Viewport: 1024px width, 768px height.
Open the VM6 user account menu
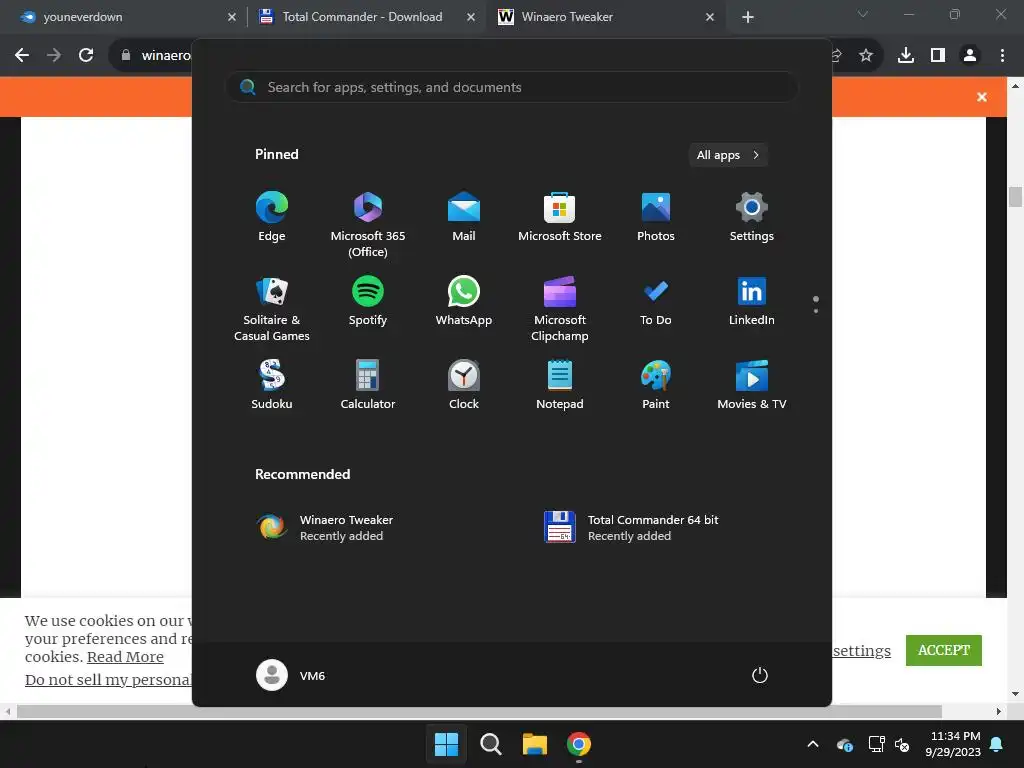click(291, 675)
